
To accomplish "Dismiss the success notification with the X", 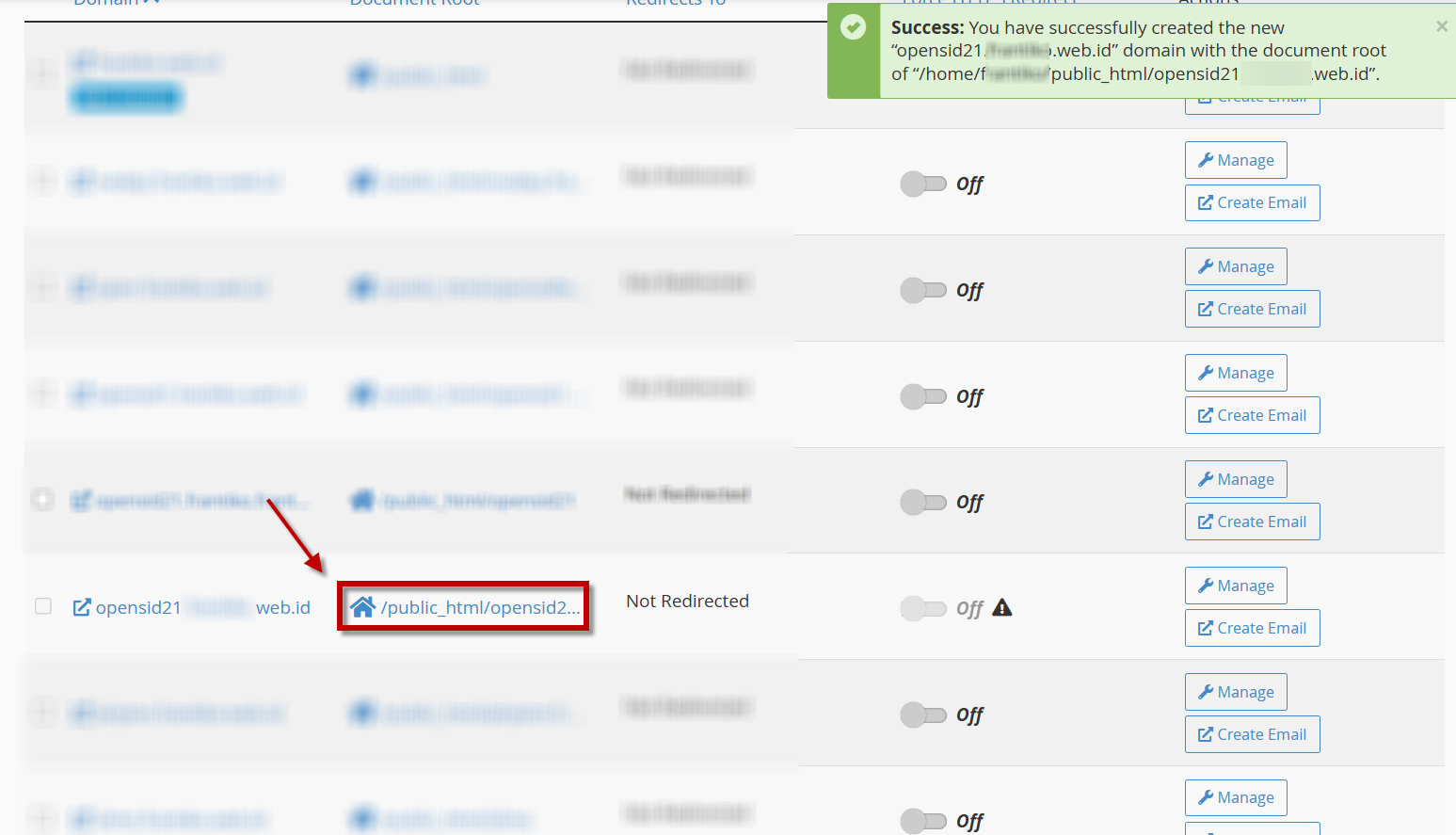I will coord(1441,26).
